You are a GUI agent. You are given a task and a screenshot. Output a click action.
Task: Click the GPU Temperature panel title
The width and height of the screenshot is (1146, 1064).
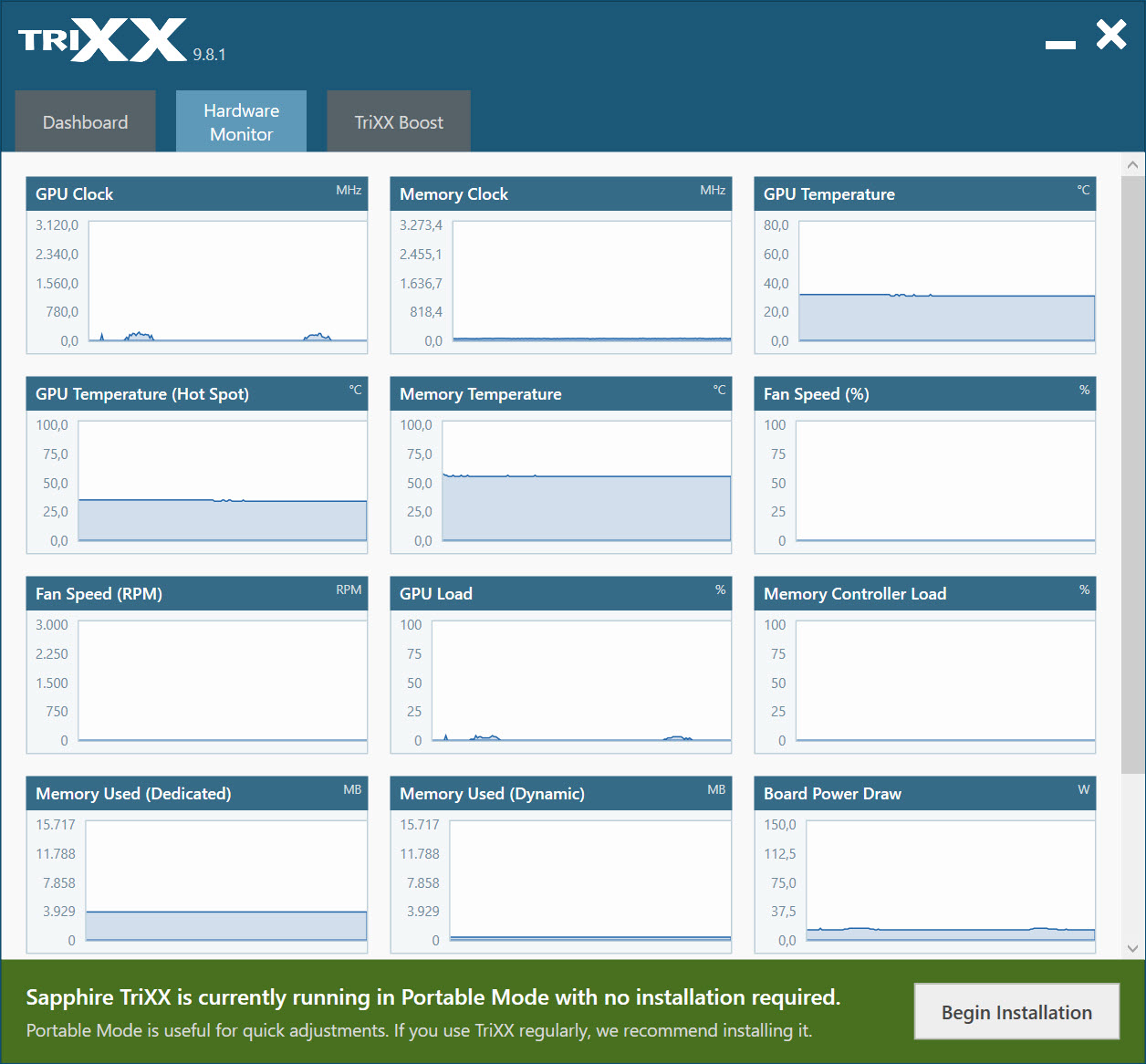click(828, 194)
